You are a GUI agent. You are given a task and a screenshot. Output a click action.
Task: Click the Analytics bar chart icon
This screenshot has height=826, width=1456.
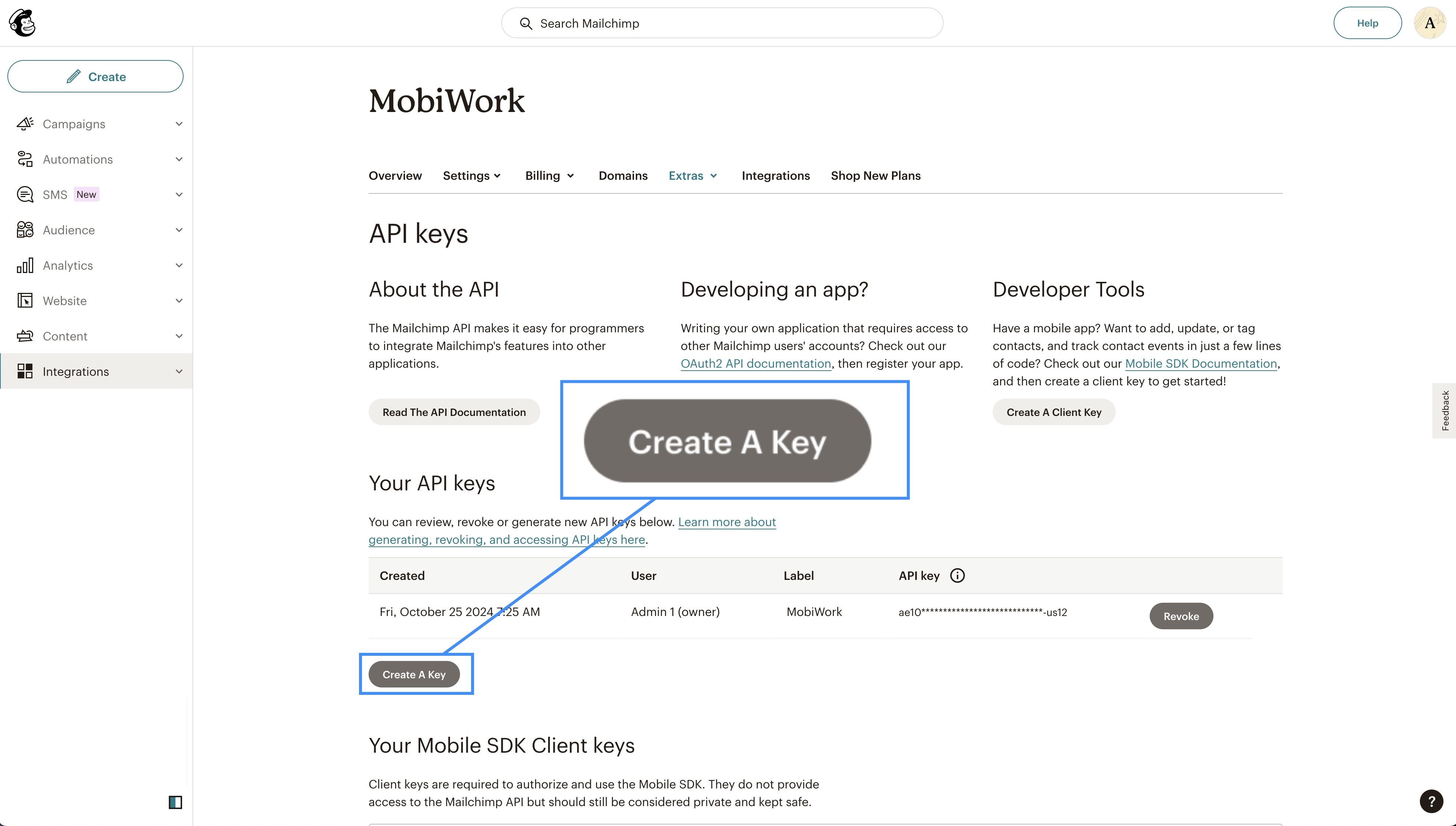click(x=25, y=266)
